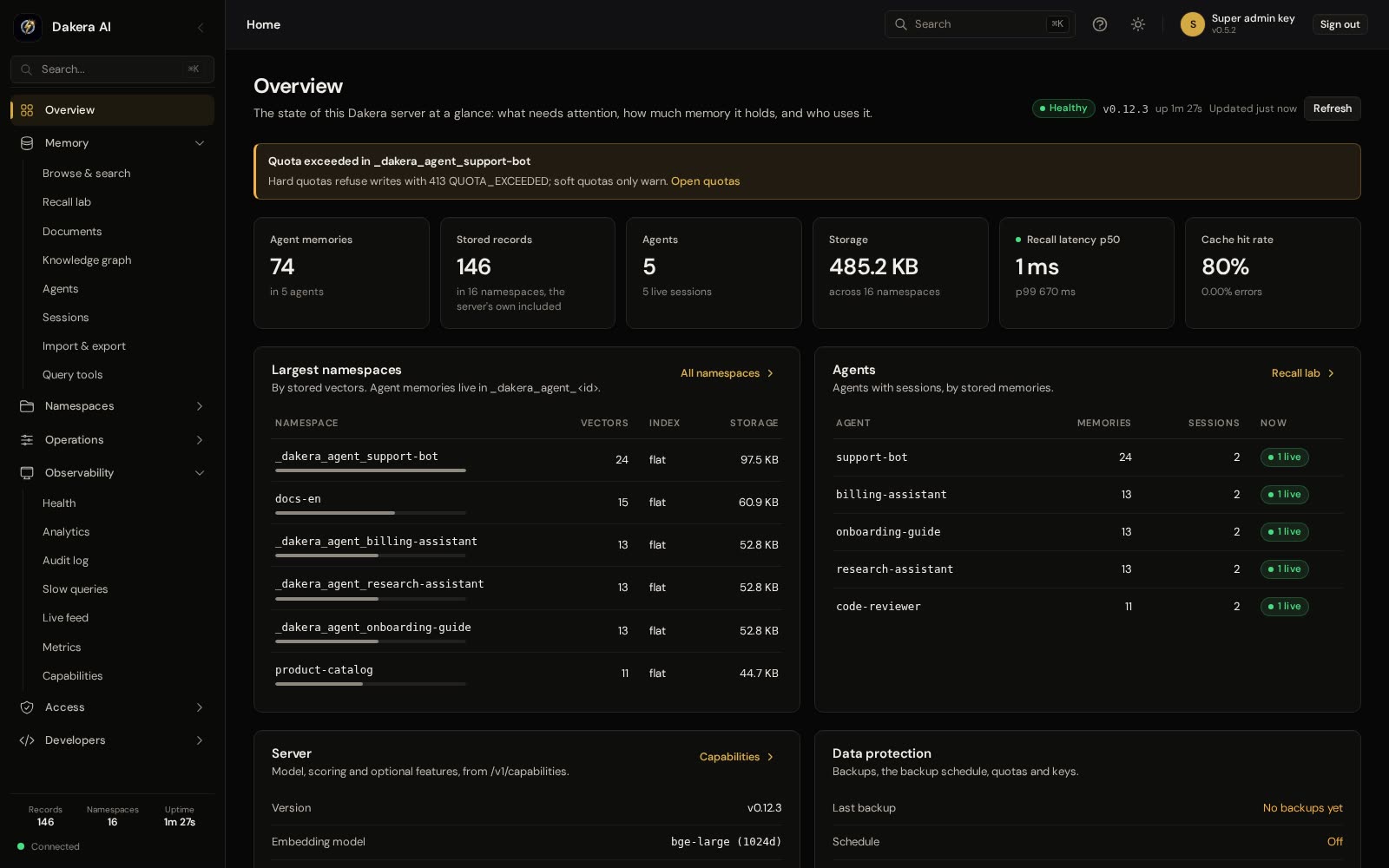Open the Audit log page

pos(65,561)
